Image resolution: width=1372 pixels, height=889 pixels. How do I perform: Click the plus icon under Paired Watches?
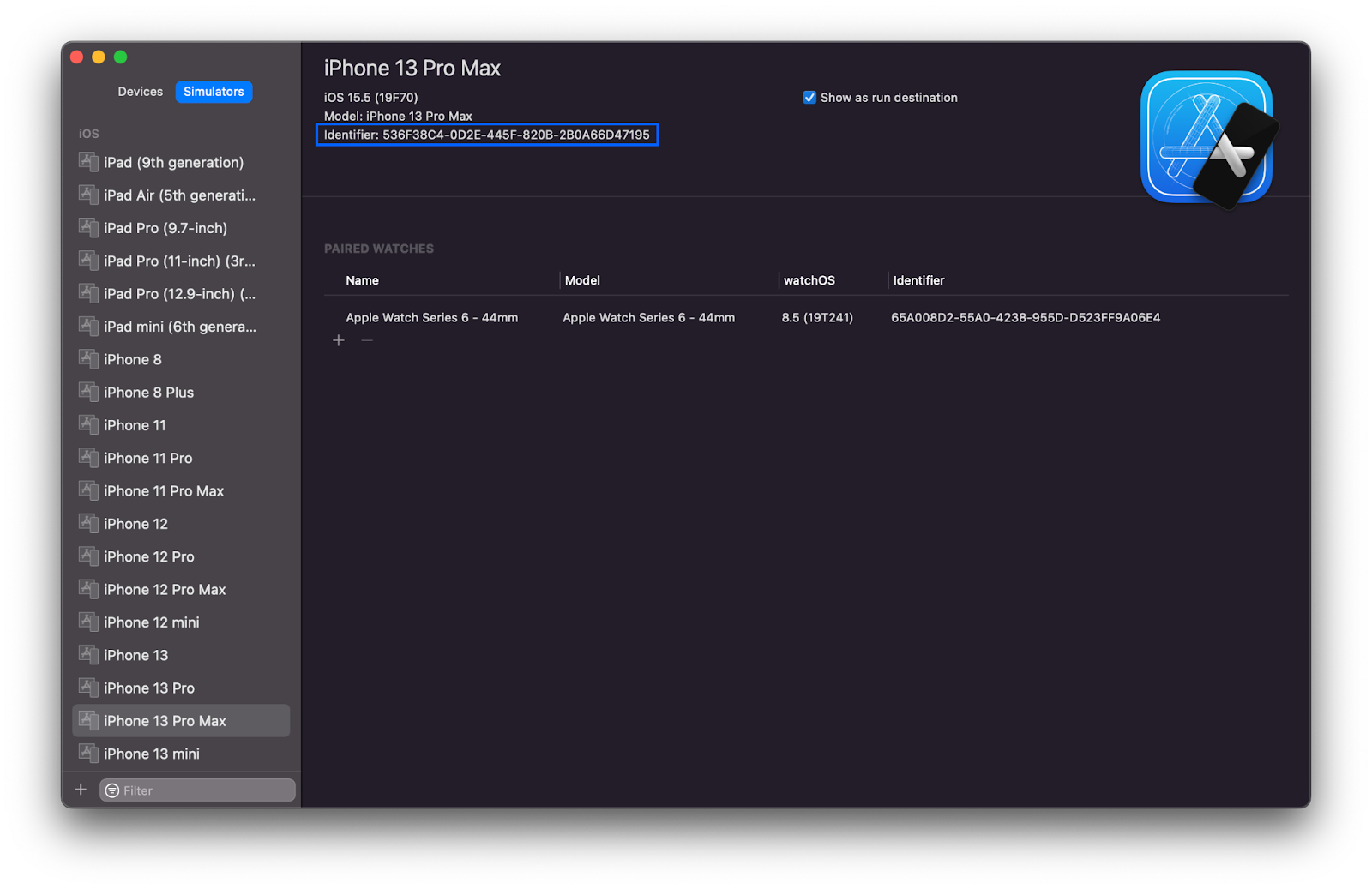[x=339, y=340]
